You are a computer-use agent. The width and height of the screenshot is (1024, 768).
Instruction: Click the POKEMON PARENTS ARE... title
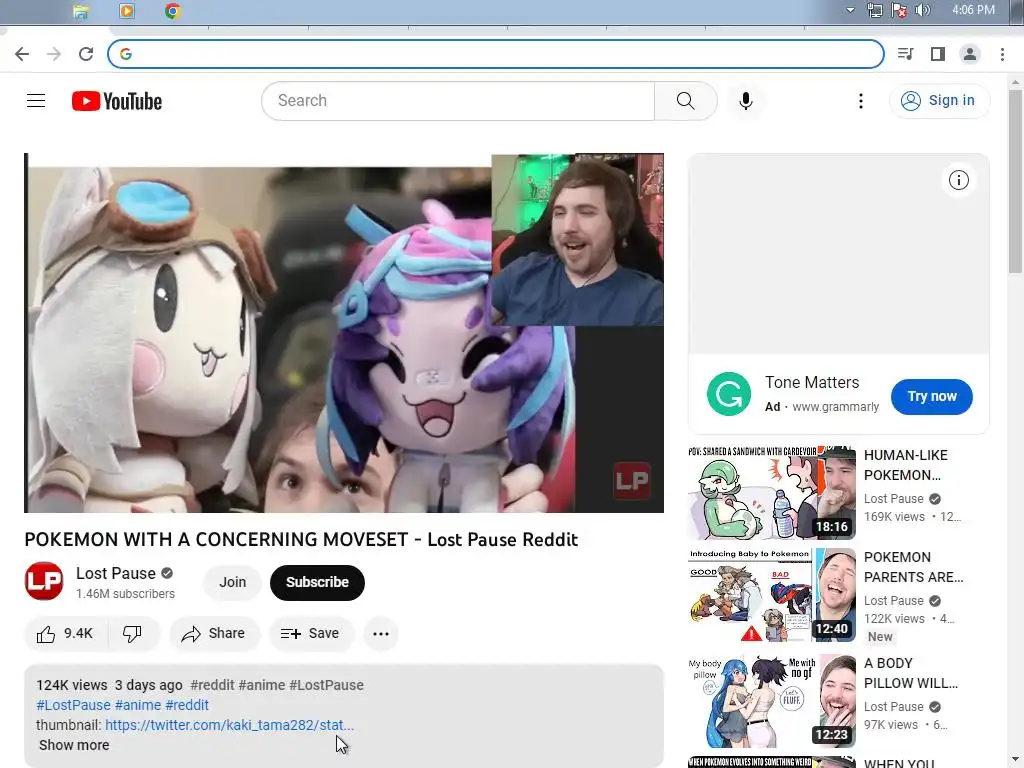(x=914, y=567)
